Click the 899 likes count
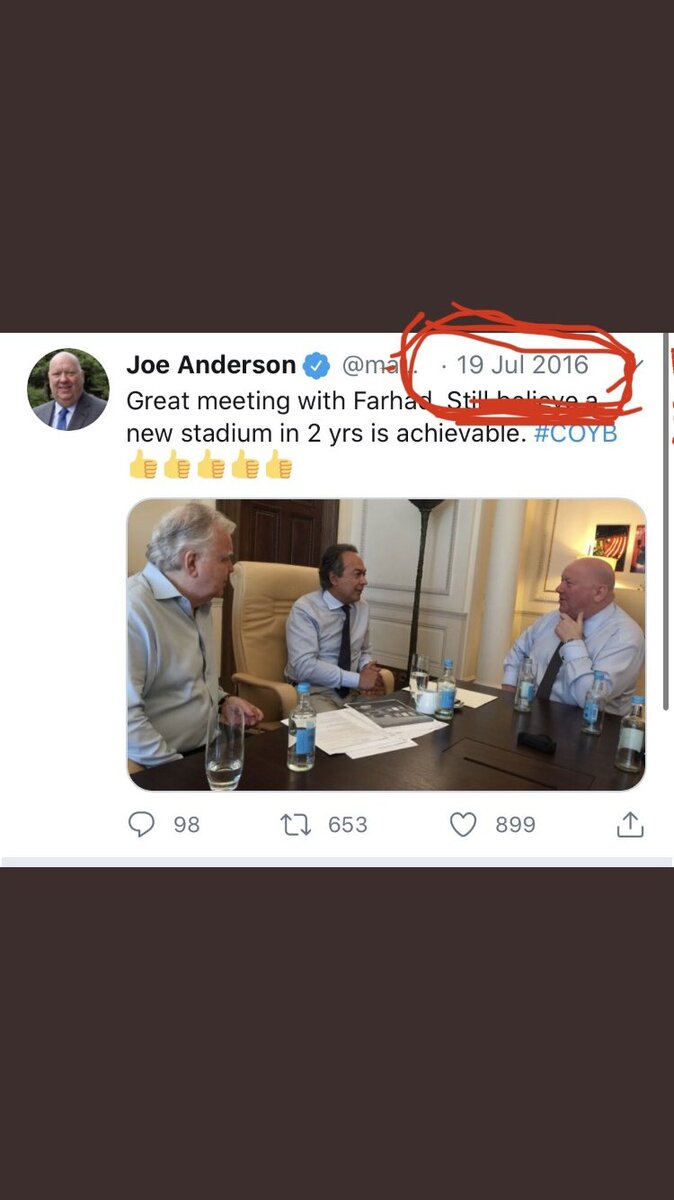Viewport: 674px width, 1200px height. pos(516,825)
